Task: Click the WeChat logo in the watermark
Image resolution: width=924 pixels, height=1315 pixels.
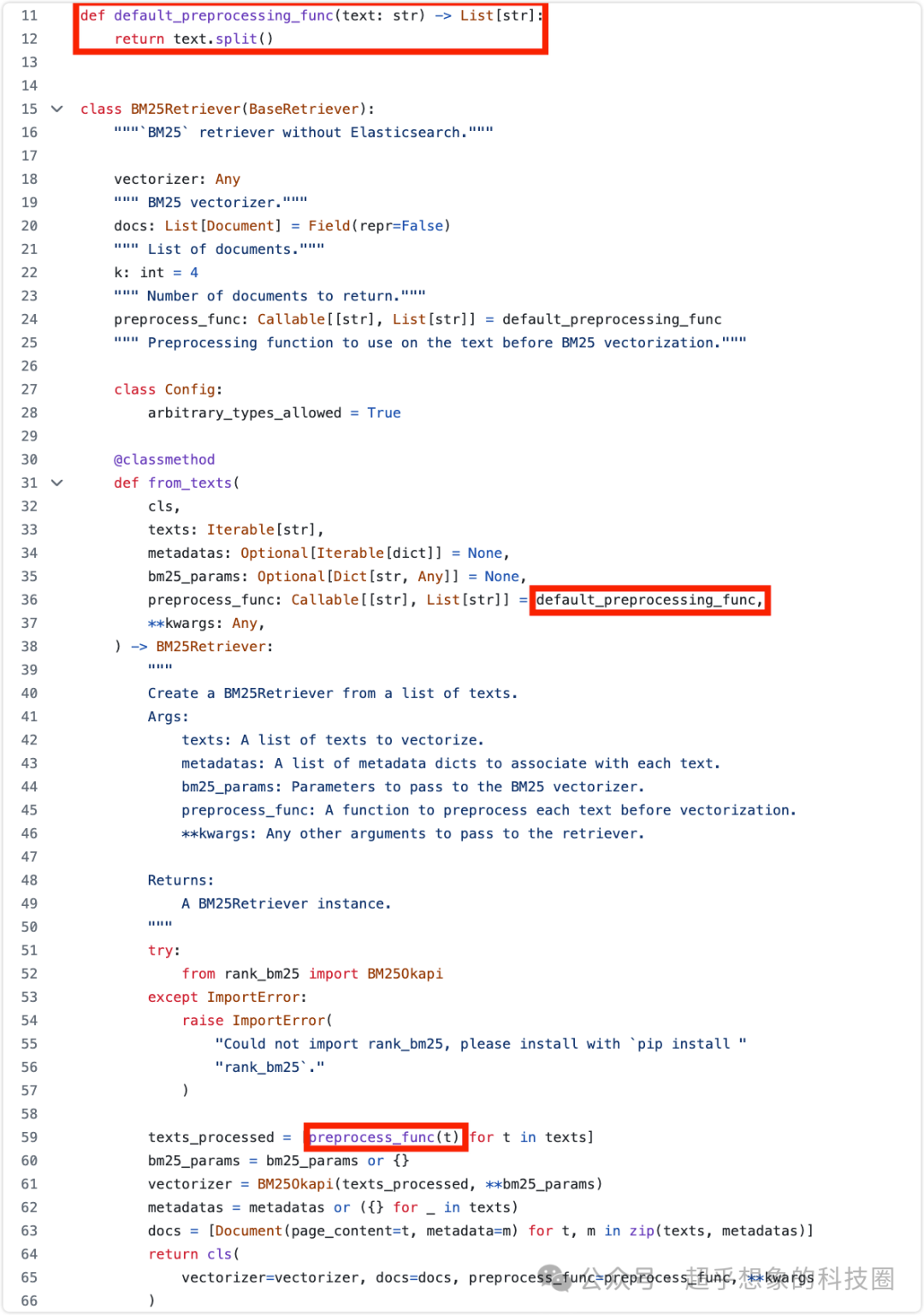Action: point(554,1277)
